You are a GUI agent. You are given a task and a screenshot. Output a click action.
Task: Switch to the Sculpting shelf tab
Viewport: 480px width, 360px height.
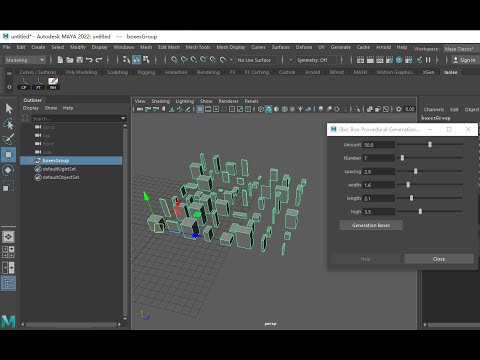[x=117, y=72]
